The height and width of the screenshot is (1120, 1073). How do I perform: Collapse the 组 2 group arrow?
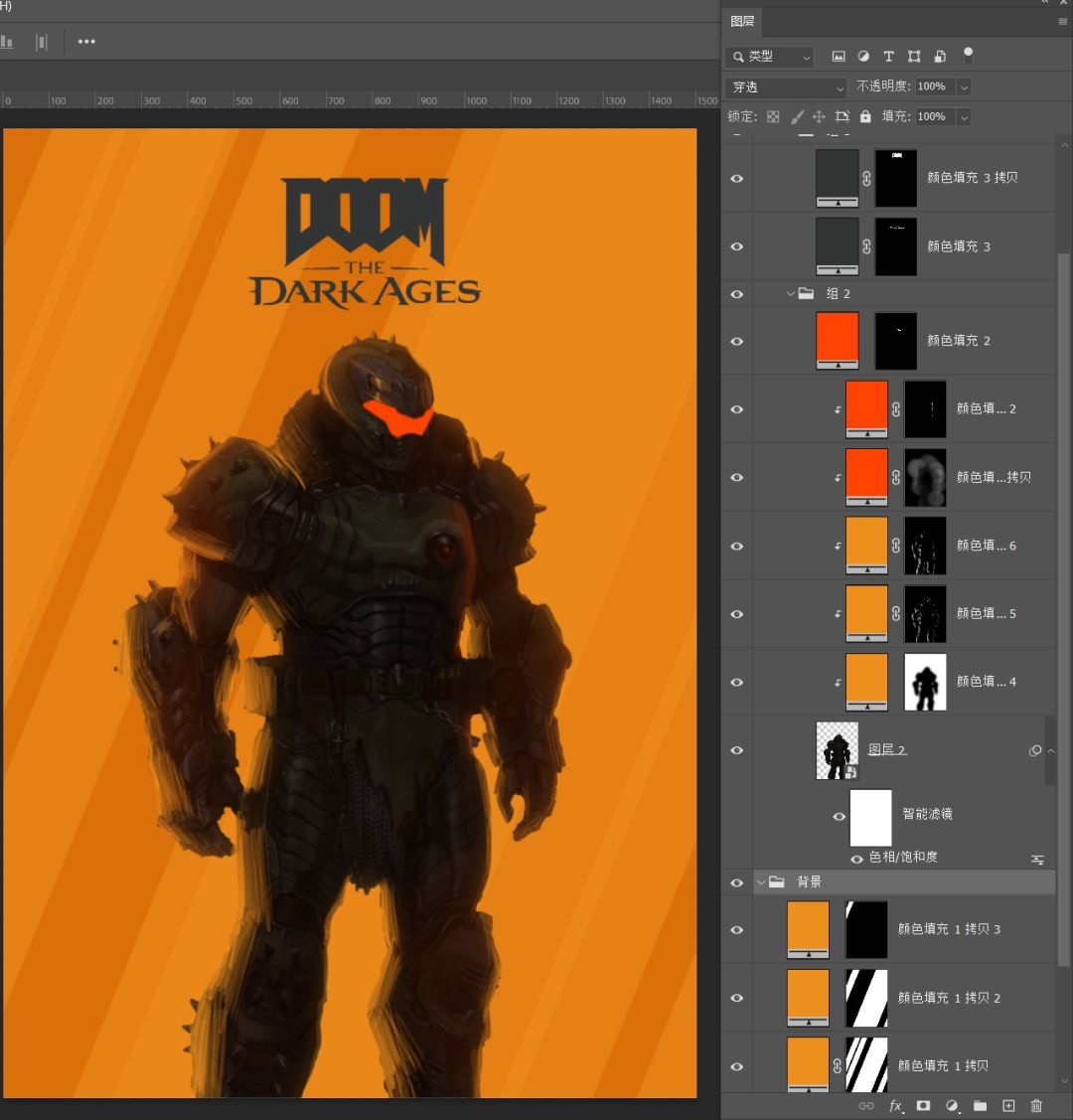(x=791, y=294)
